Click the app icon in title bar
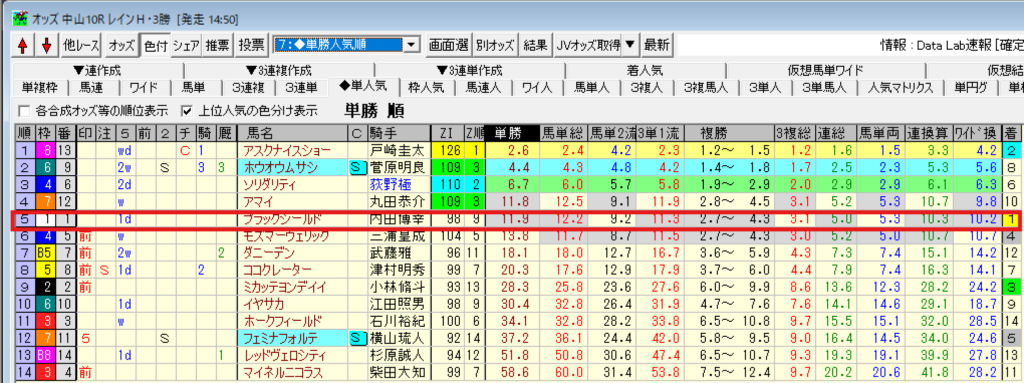Image resolution: width=1024 pixels, height=383 pixels. point(20,18)
